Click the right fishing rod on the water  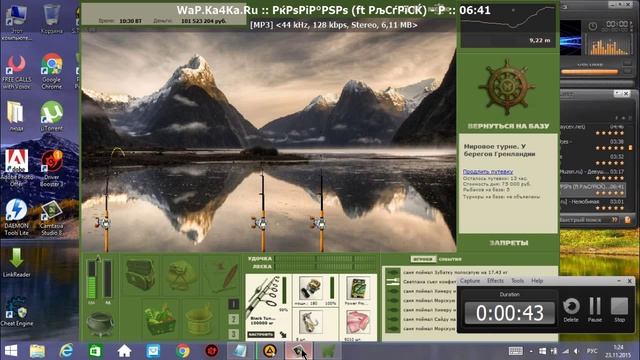pyautogui.click(x=321, y=210)
